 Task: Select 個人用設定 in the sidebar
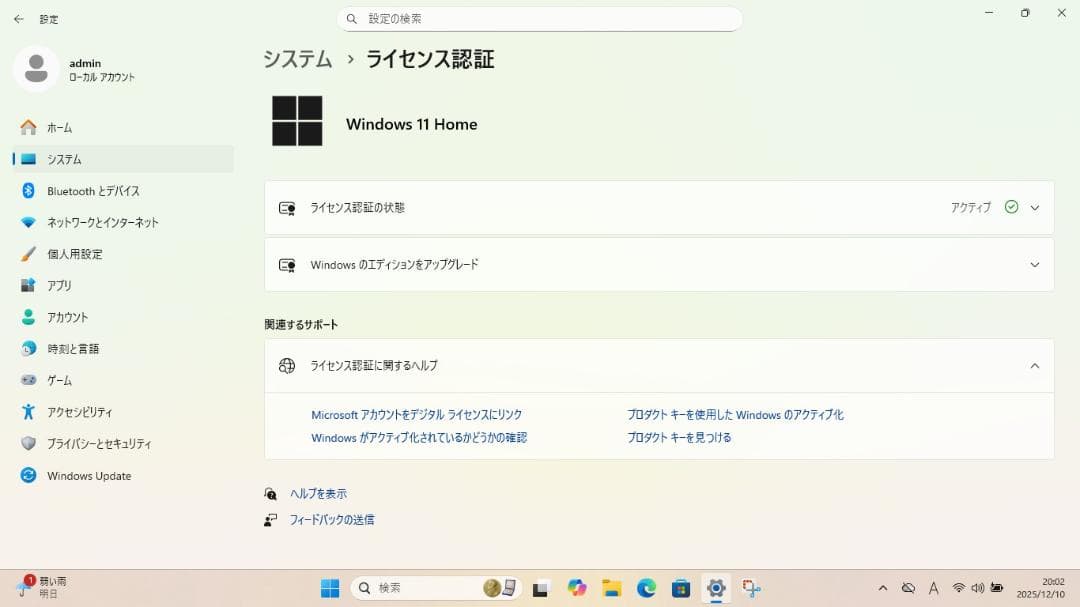click(x=78, y=254)
